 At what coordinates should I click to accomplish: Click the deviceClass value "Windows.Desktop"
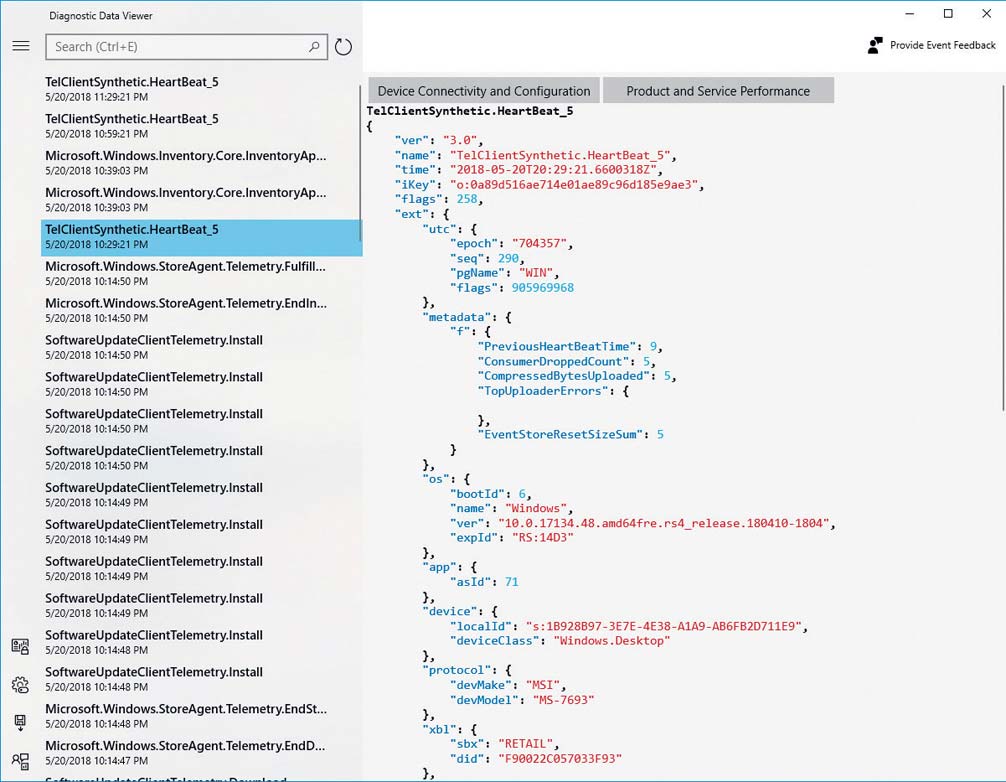[x=611, y=641]
